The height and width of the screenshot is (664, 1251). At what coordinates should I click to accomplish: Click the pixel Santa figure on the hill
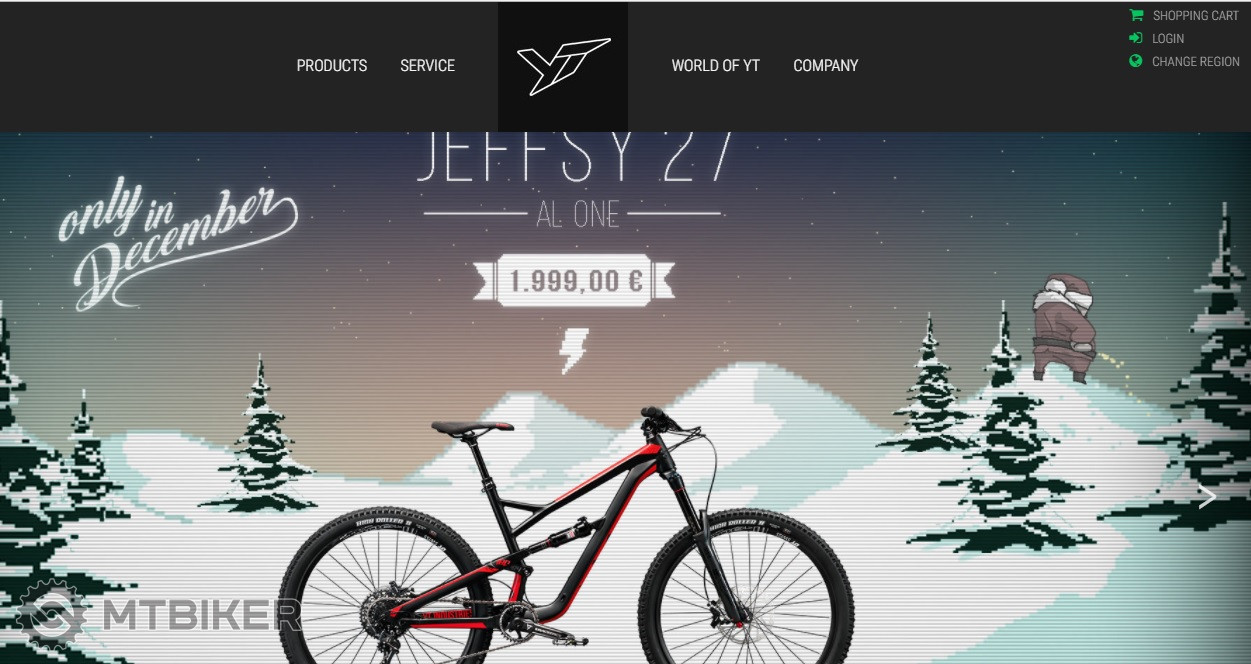point(1061,329)
